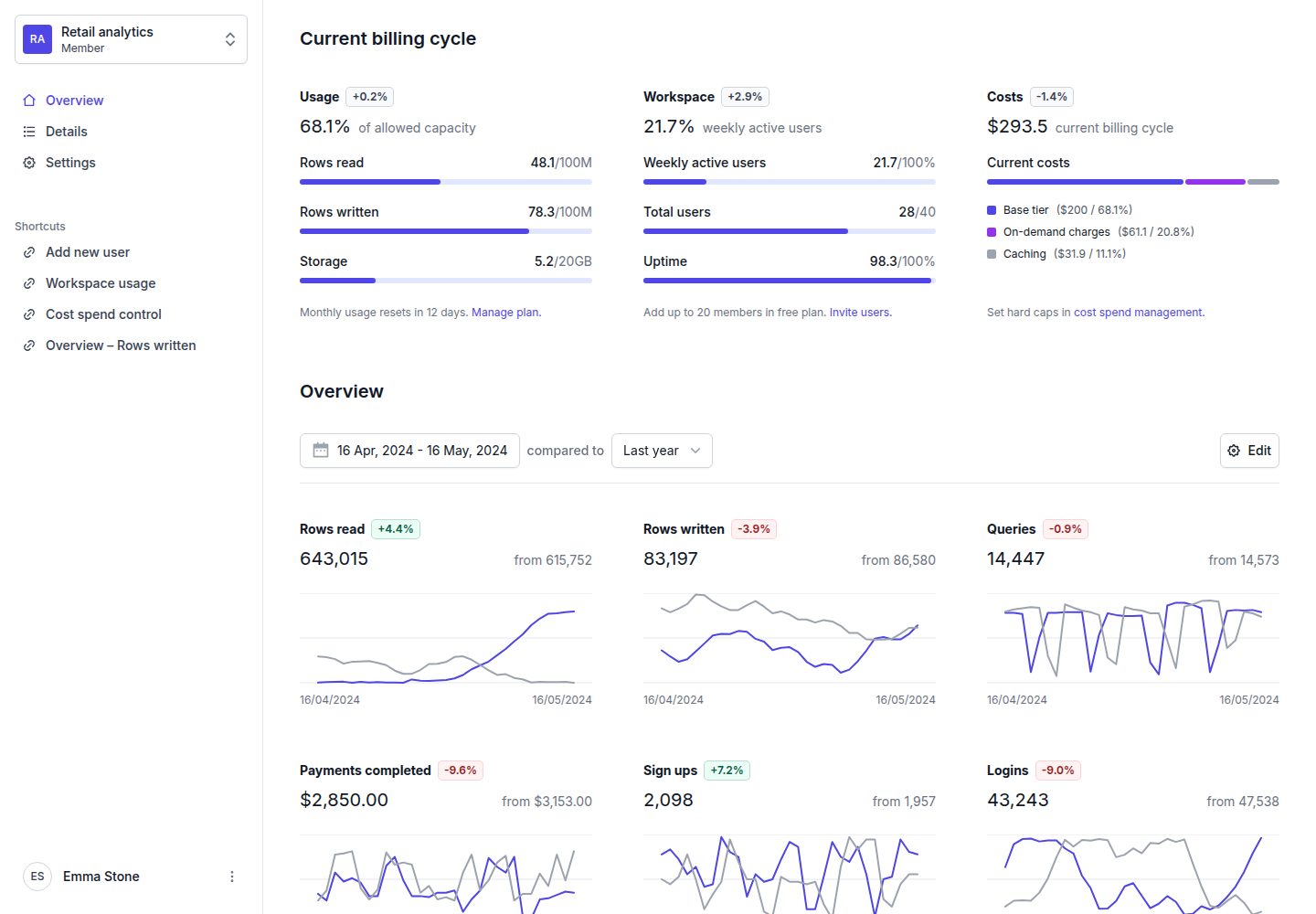Image resolution: width=1316 pixels, height=914 pixels.
Task: Open the Workspace usage shortcut
Action: 131,283
